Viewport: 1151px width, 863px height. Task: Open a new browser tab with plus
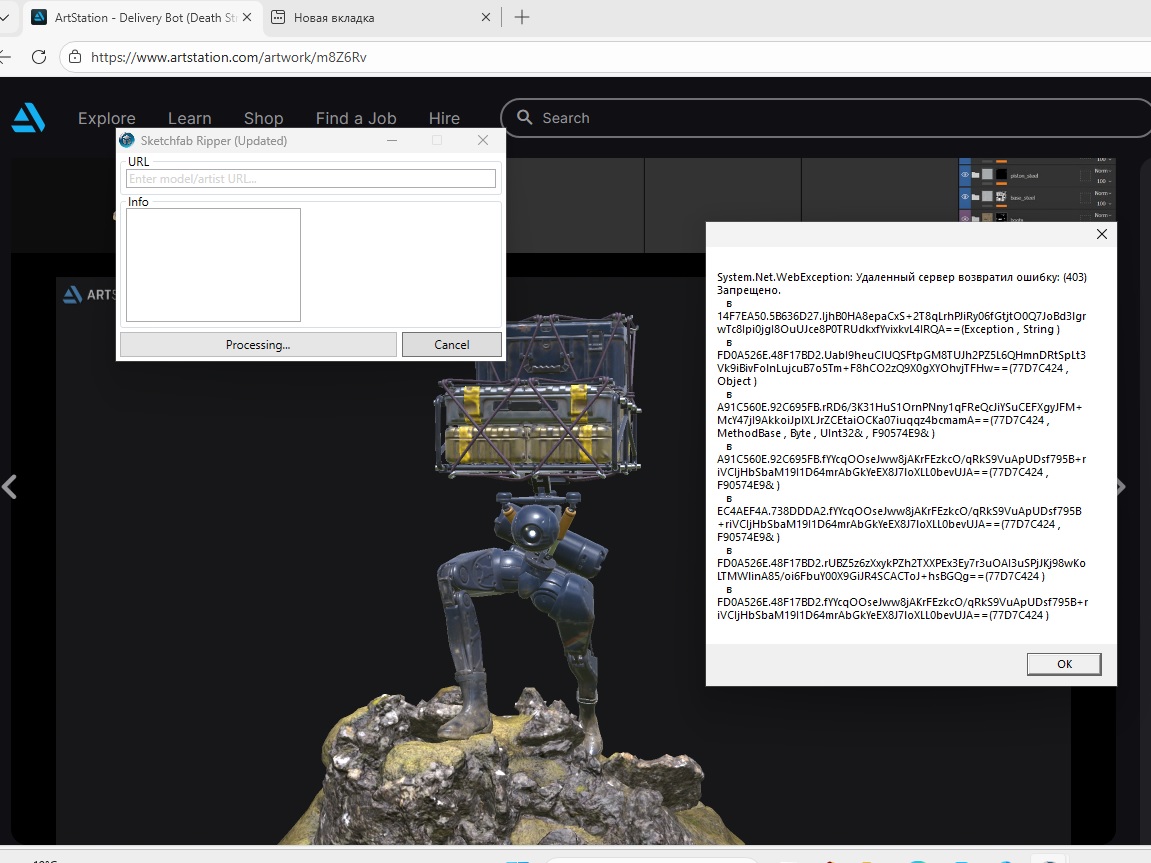pos(521,17)
